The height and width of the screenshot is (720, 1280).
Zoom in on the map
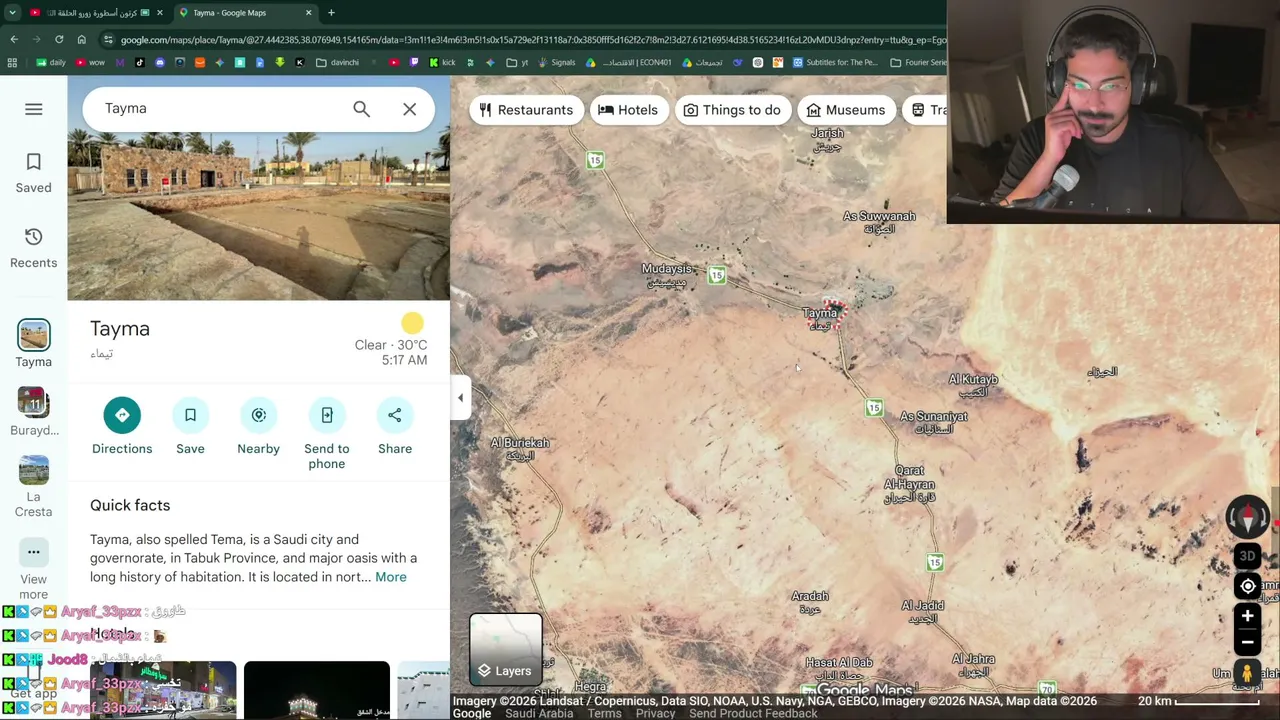(1247, 616)
